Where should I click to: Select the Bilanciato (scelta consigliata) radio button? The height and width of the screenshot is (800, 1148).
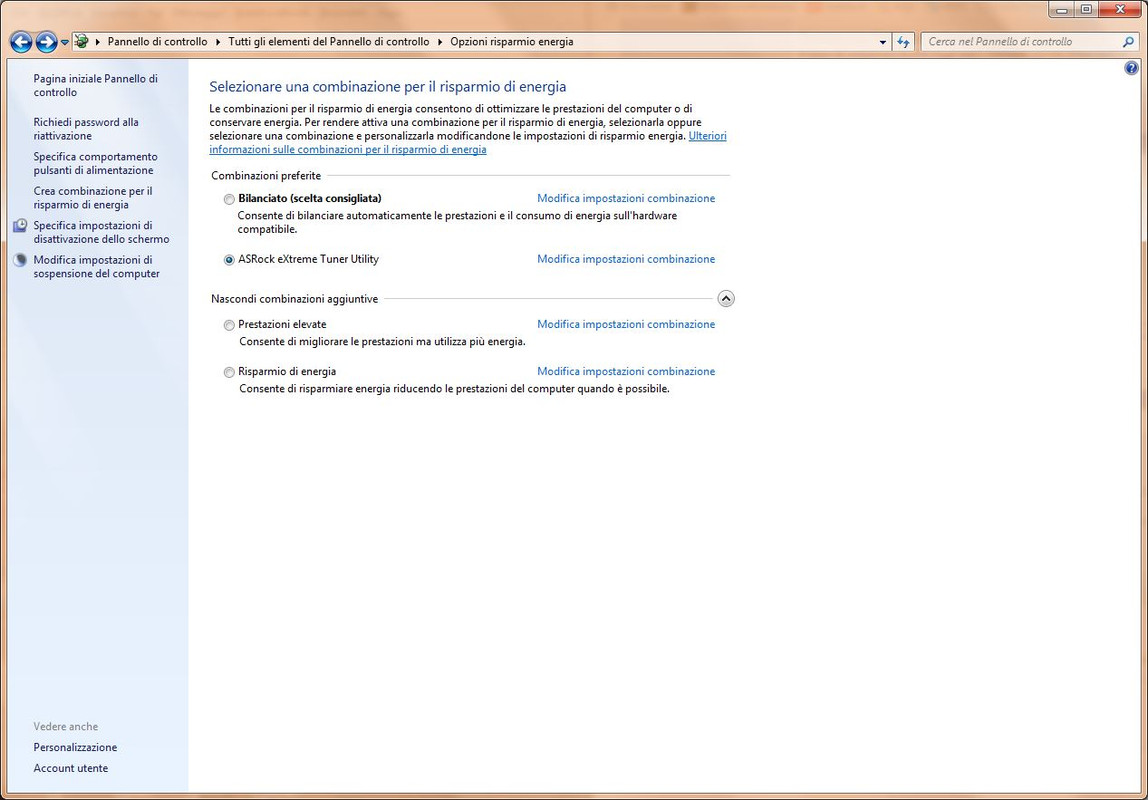[x=229, y=199]
